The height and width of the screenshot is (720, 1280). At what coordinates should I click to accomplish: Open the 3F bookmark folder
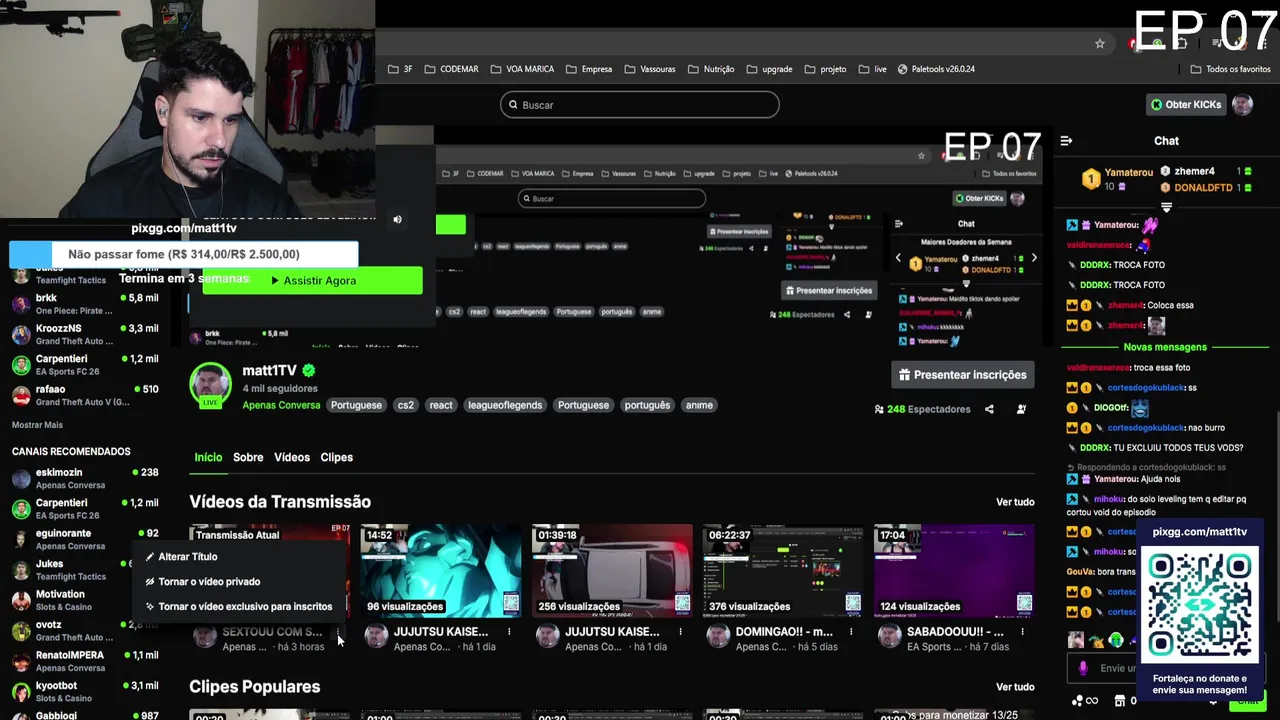400,69
